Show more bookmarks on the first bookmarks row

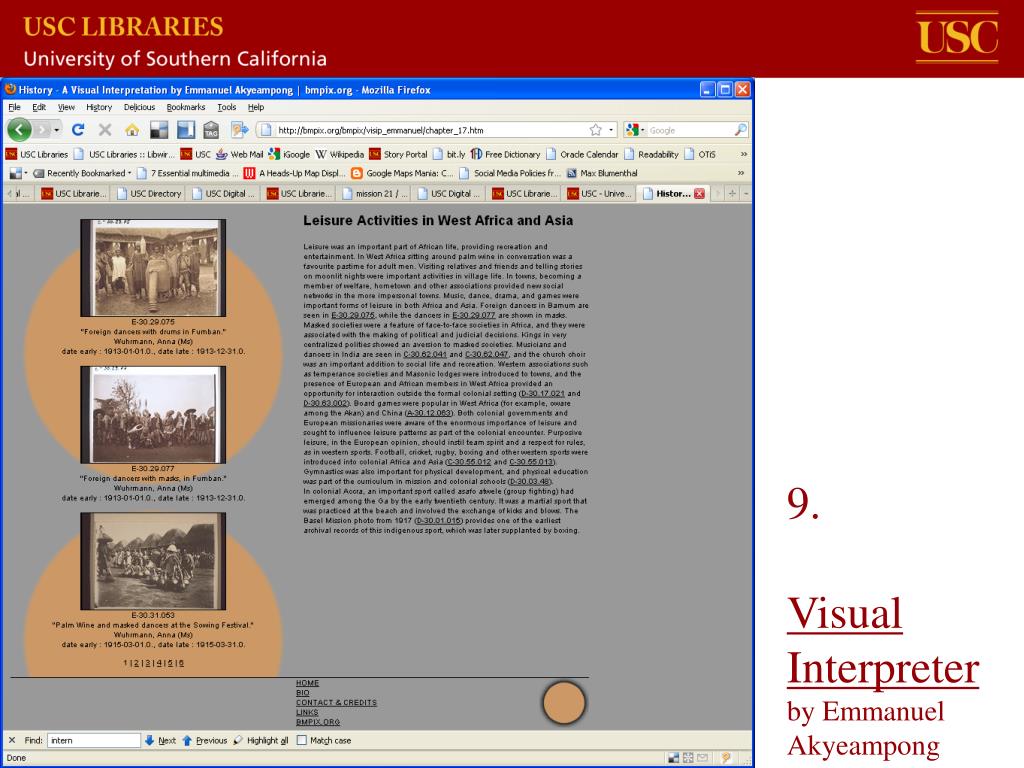pos(743,154)
